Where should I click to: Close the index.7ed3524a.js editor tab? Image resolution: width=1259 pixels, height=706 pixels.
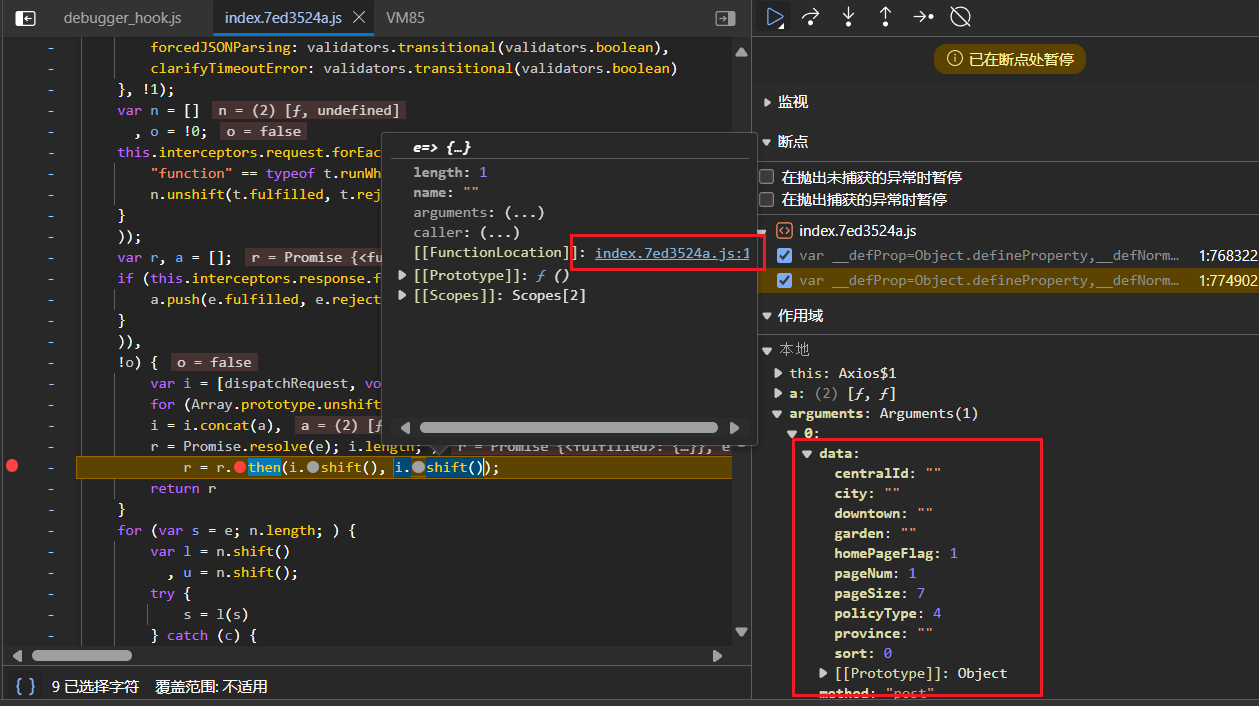coord(360,18)
